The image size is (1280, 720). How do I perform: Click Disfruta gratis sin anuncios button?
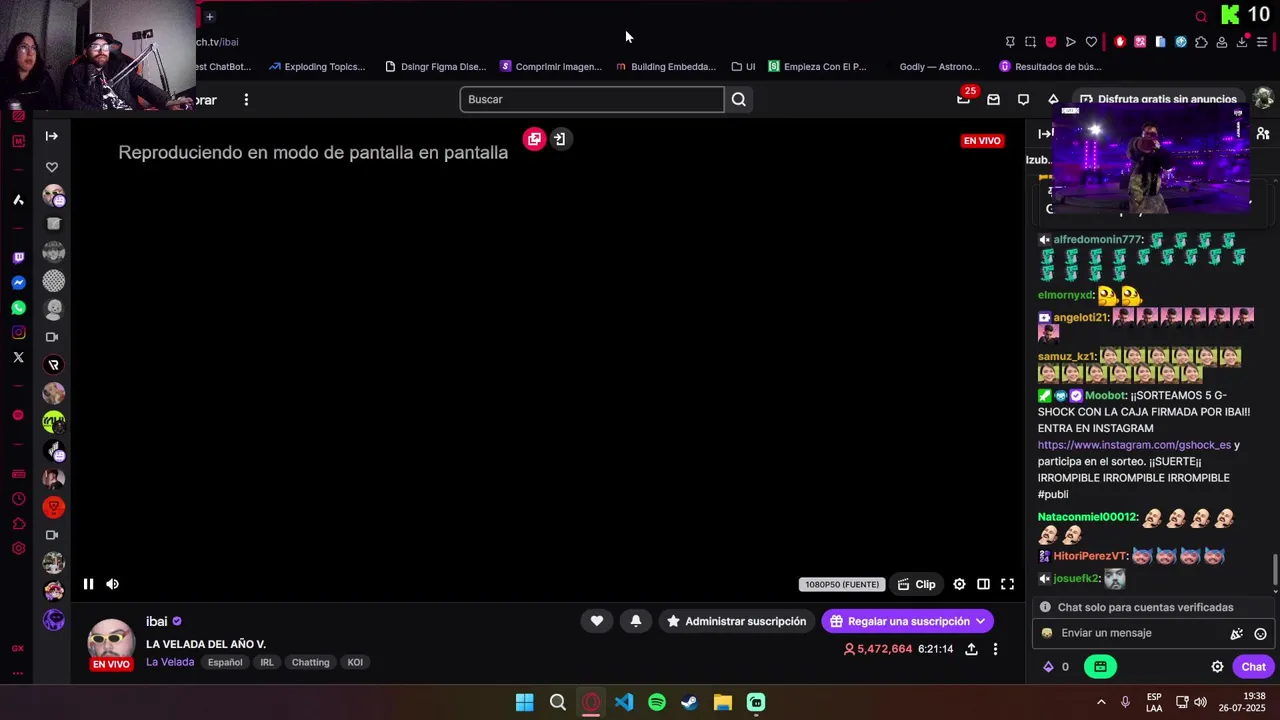click(1158, 99)
